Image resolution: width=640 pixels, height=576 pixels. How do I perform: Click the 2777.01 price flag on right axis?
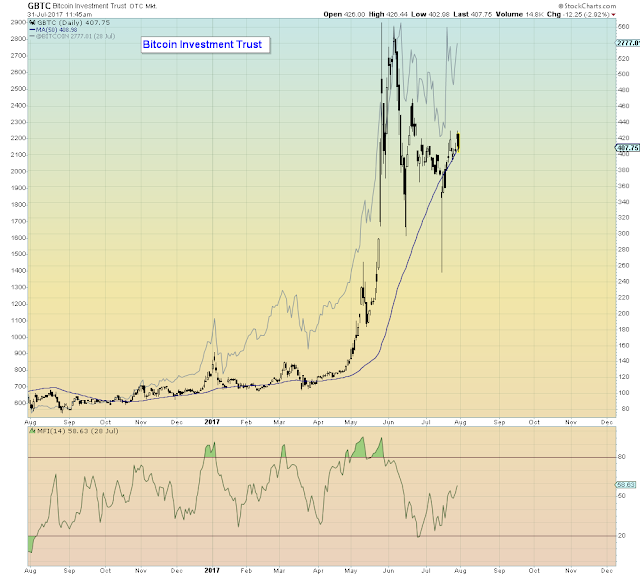(x=628, y=43)
